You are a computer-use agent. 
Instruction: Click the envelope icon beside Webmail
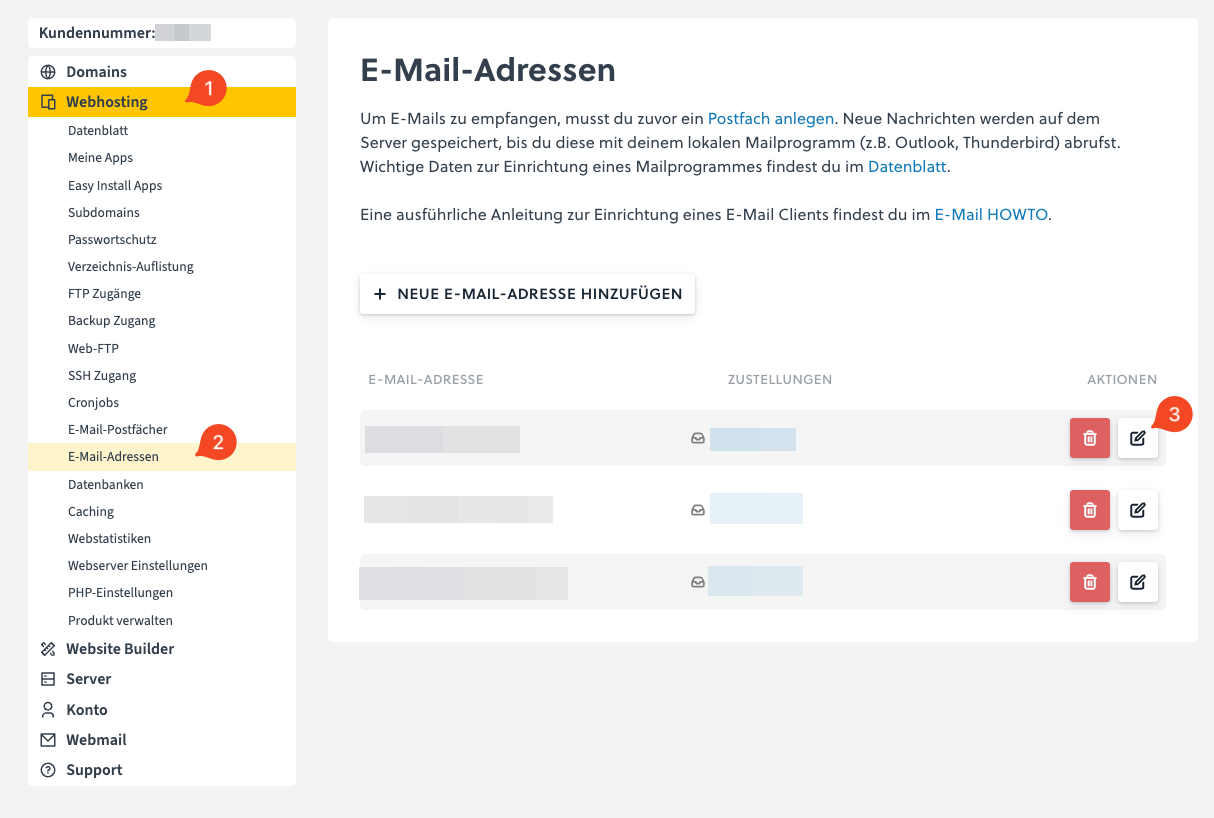point(47,740)
